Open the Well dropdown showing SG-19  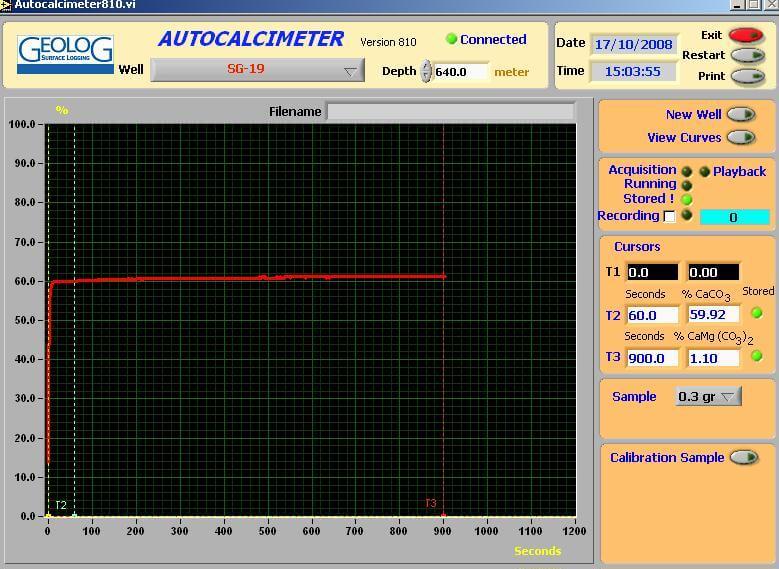256,70
